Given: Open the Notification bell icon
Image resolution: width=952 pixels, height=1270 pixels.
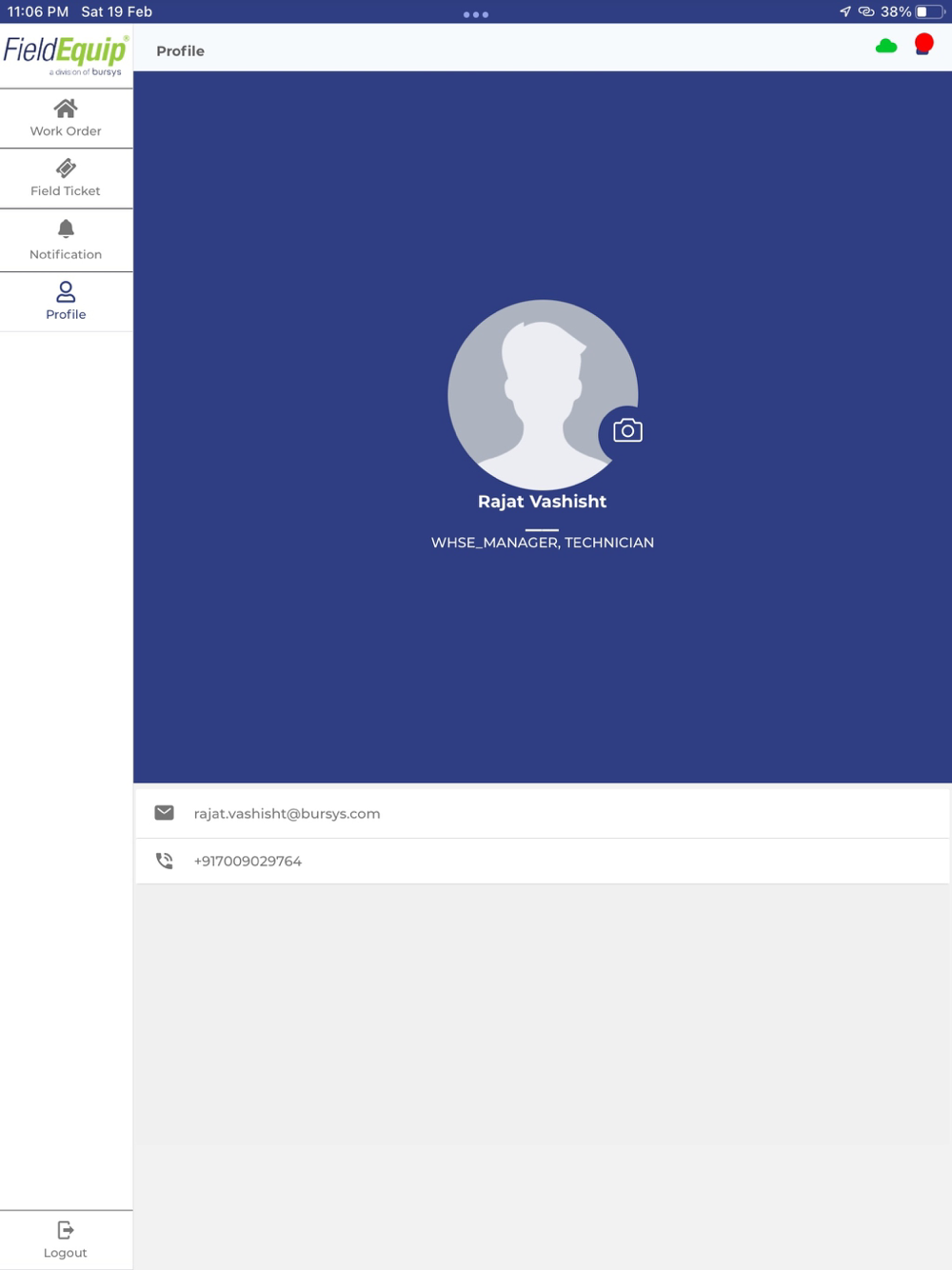Looking at the screenshot, I should 66,228.
